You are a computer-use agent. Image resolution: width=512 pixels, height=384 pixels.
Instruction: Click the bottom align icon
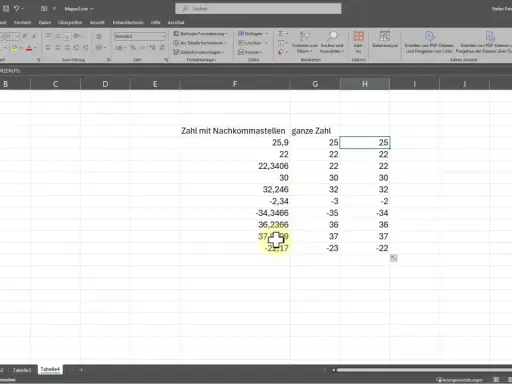click(x=67, y=36)
